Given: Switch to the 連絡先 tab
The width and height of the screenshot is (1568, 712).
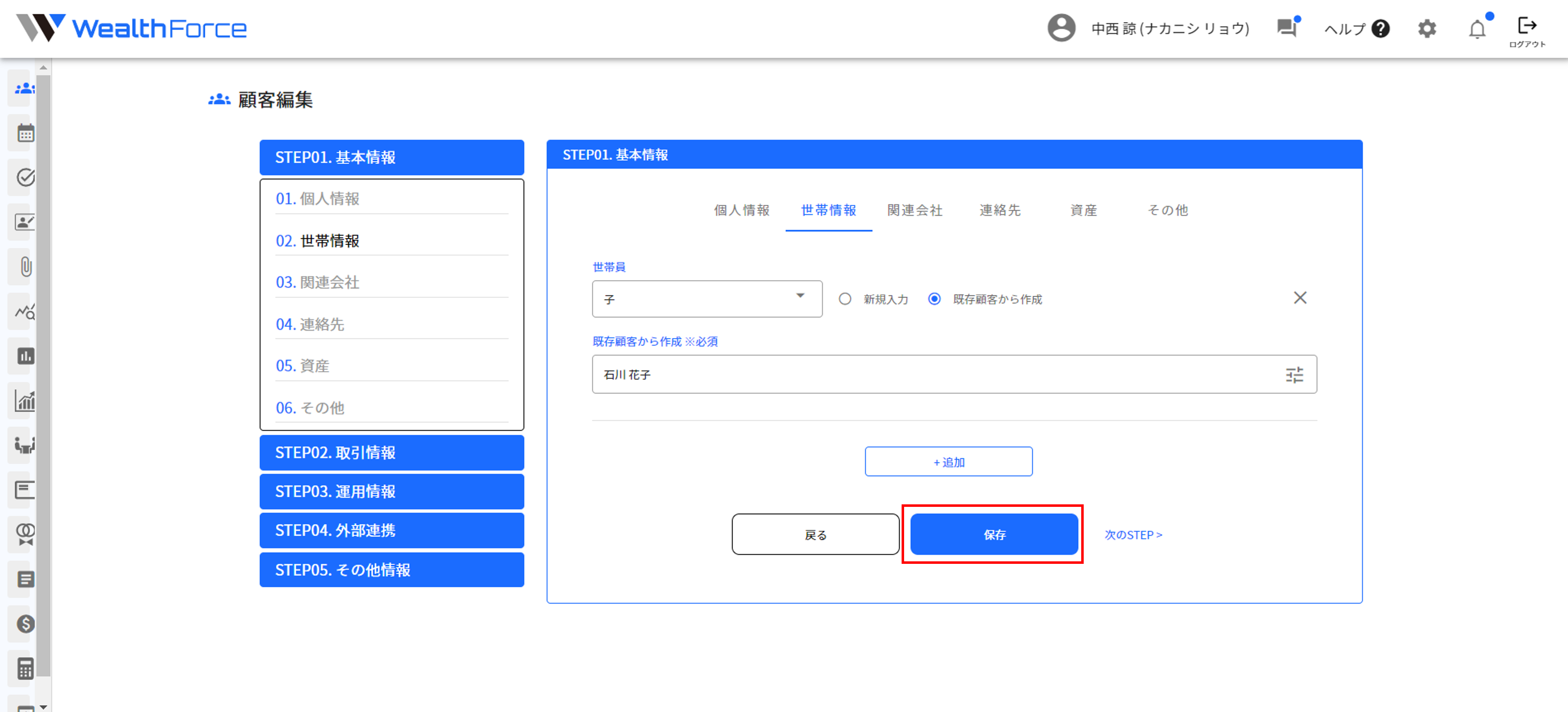Looking at the screenshot, I should pos(1000,211).
